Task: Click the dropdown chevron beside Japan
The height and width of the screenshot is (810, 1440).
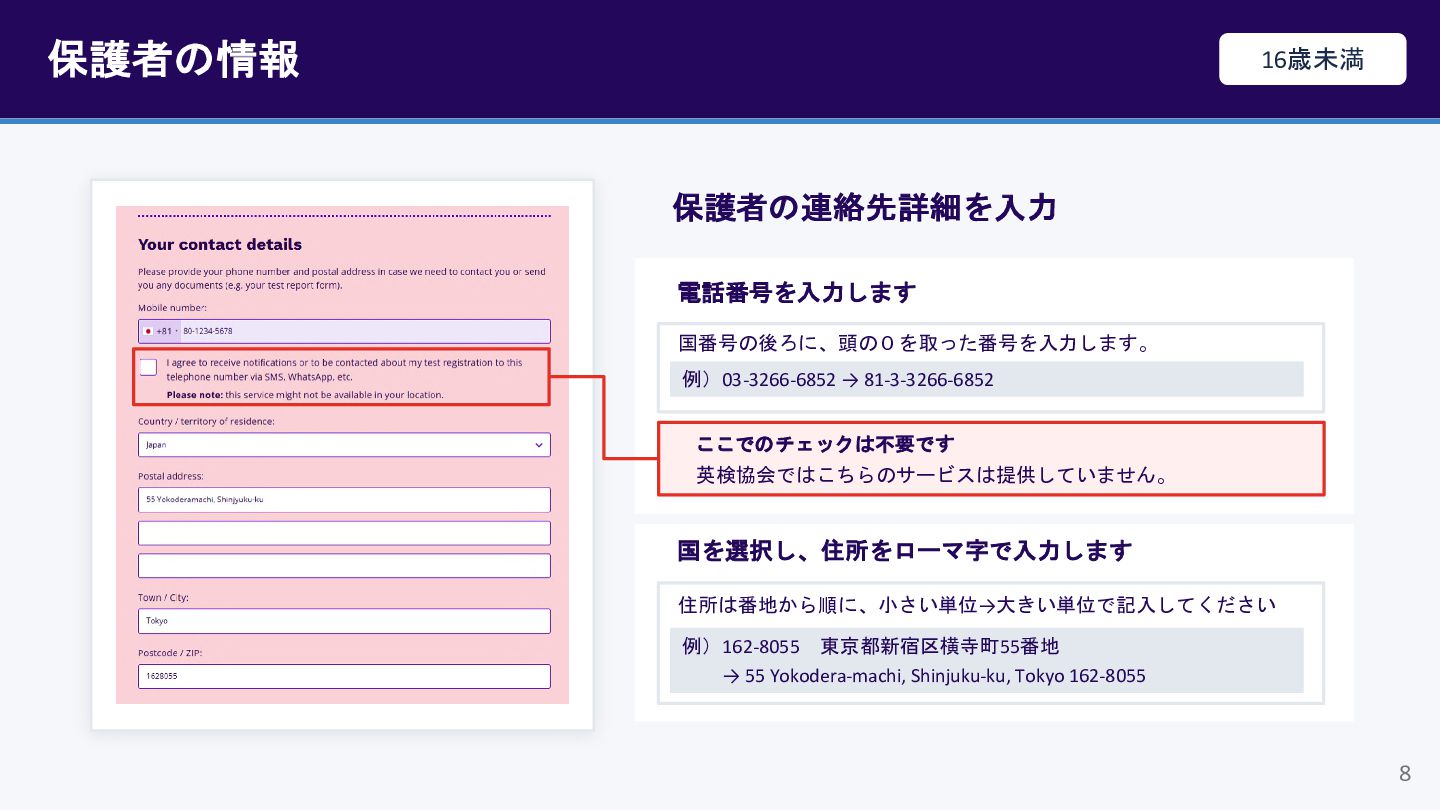Action: pos(539,445)
